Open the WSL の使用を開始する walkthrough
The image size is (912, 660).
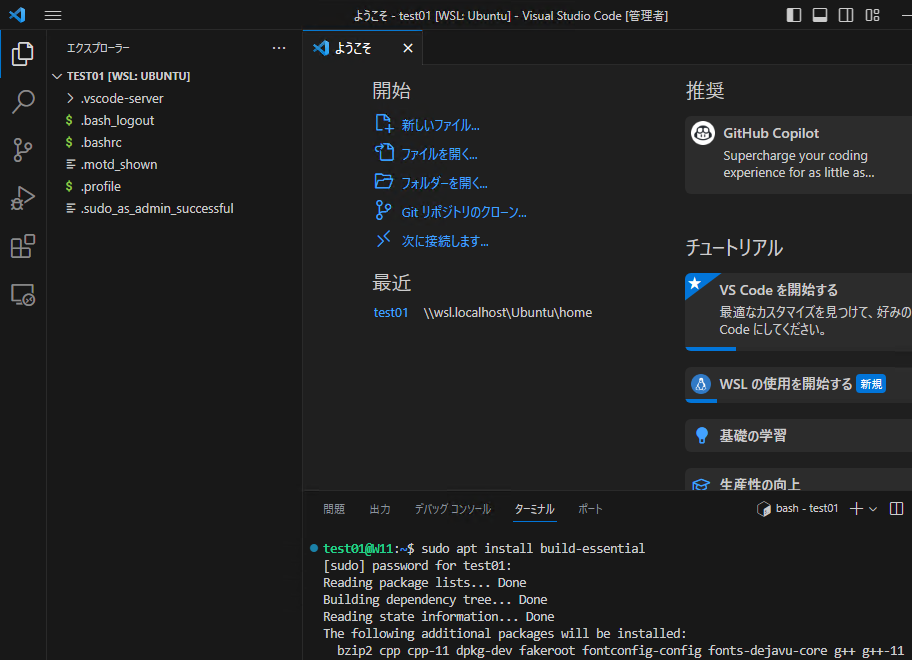799,384
